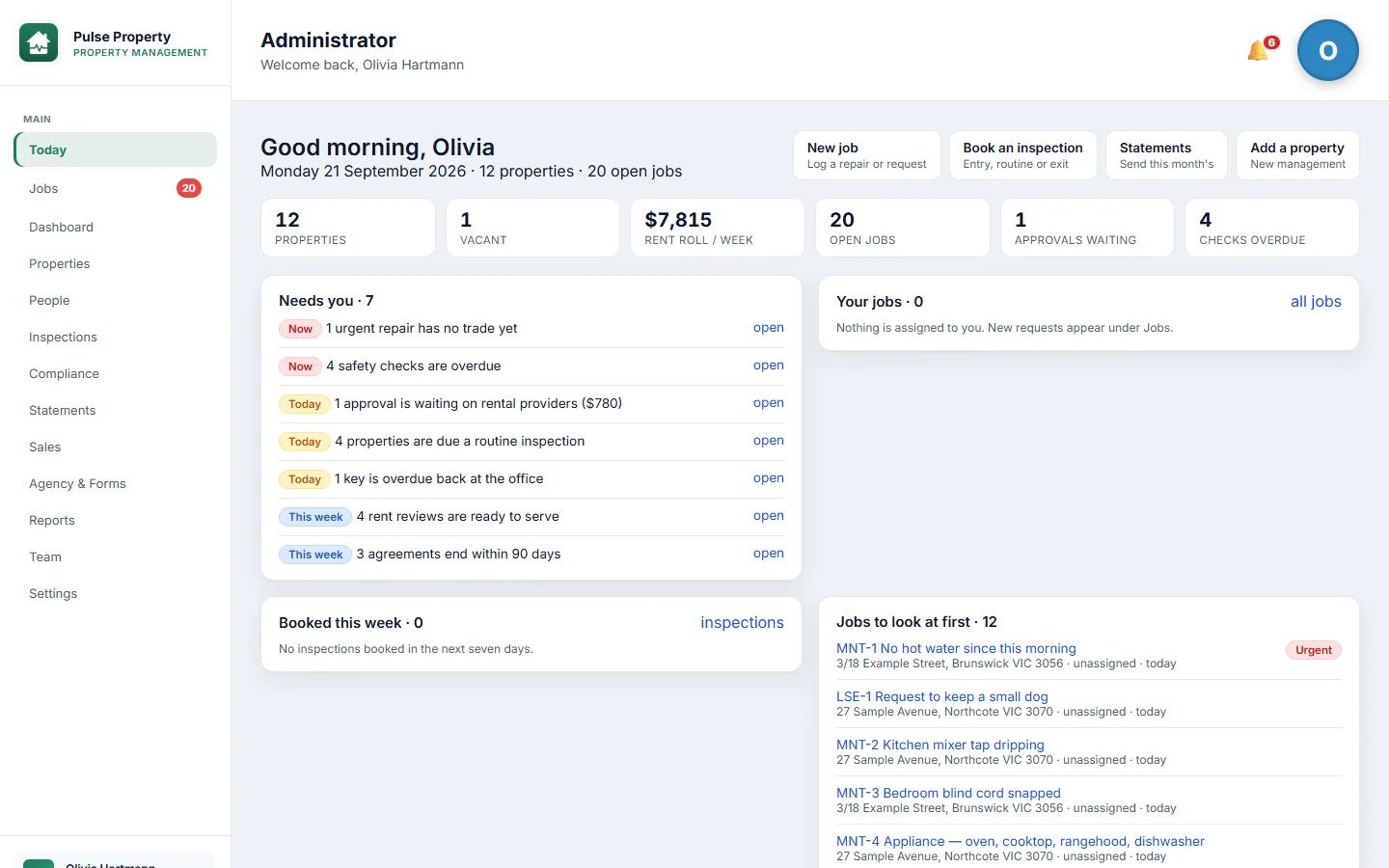1389x868 pixels.
Task: Open Inspections in the sidebar
Action: point(116,337)
